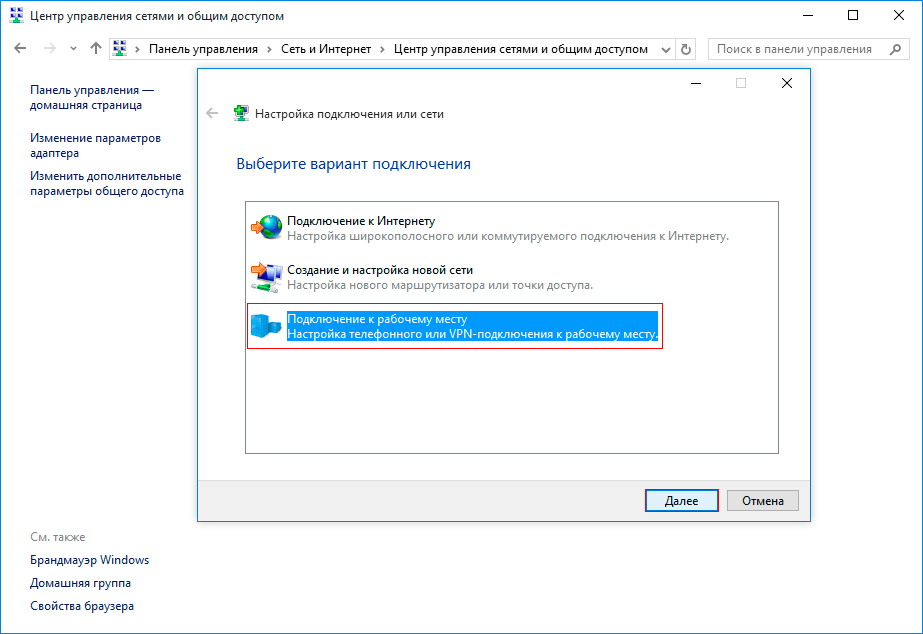
Task: Minimize the main Control Panel window
Action: (x=808, y=16)
